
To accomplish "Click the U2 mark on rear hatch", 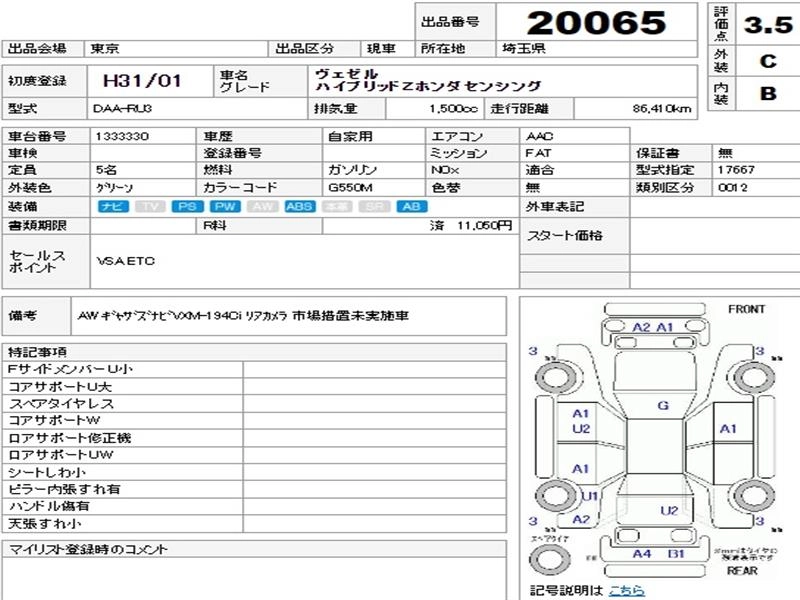I will pyautogui.click(x=669, y=511).
